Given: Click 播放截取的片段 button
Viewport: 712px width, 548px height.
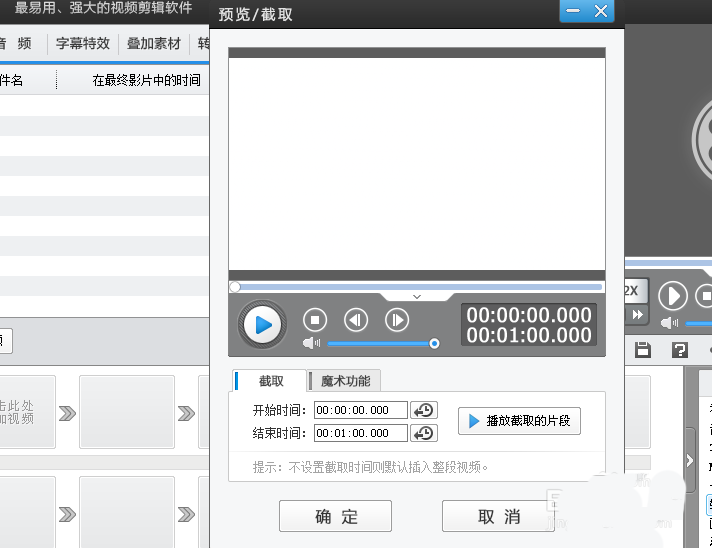Looking at the screenshot, I should [x=519, y=421].
